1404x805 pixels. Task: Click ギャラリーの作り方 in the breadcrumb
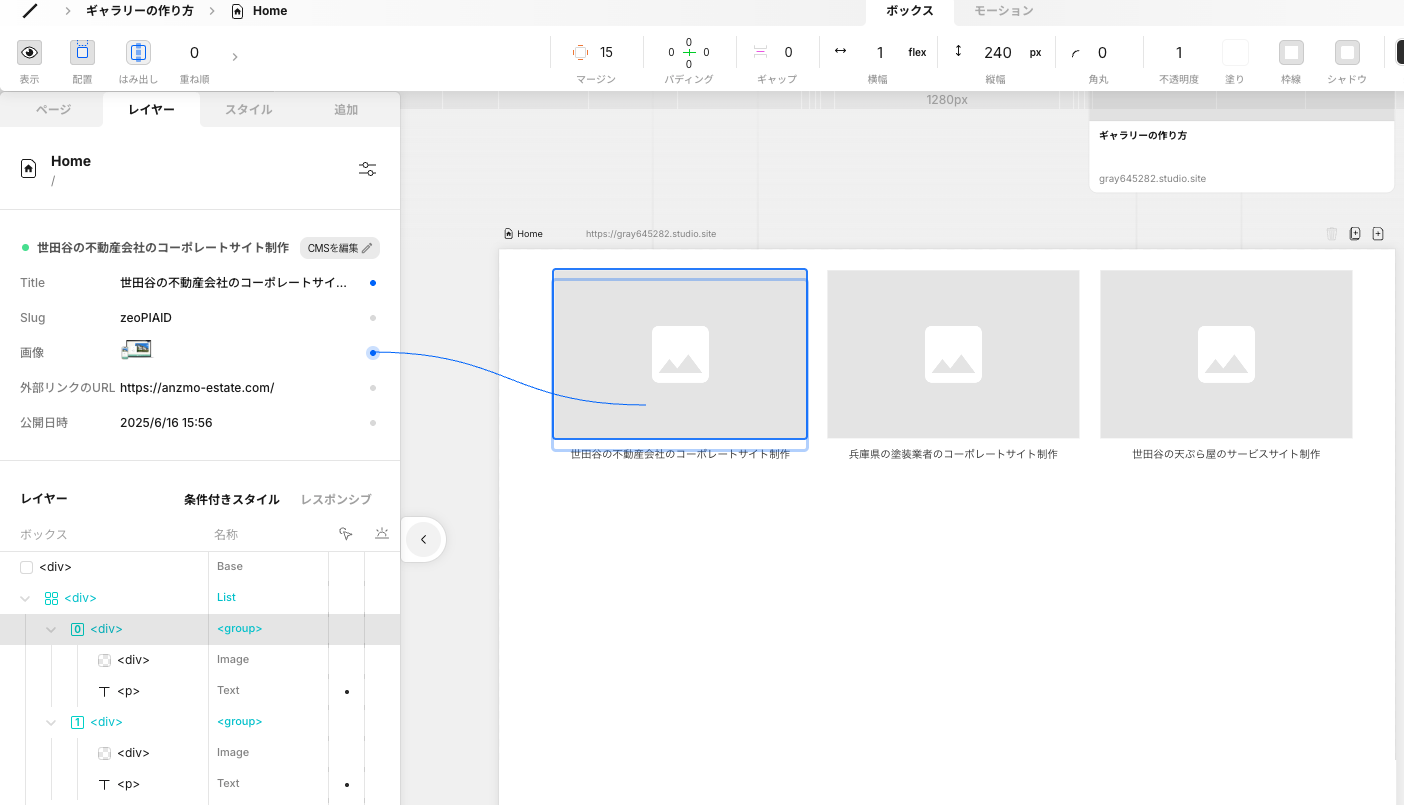click(x=140, y=11)
